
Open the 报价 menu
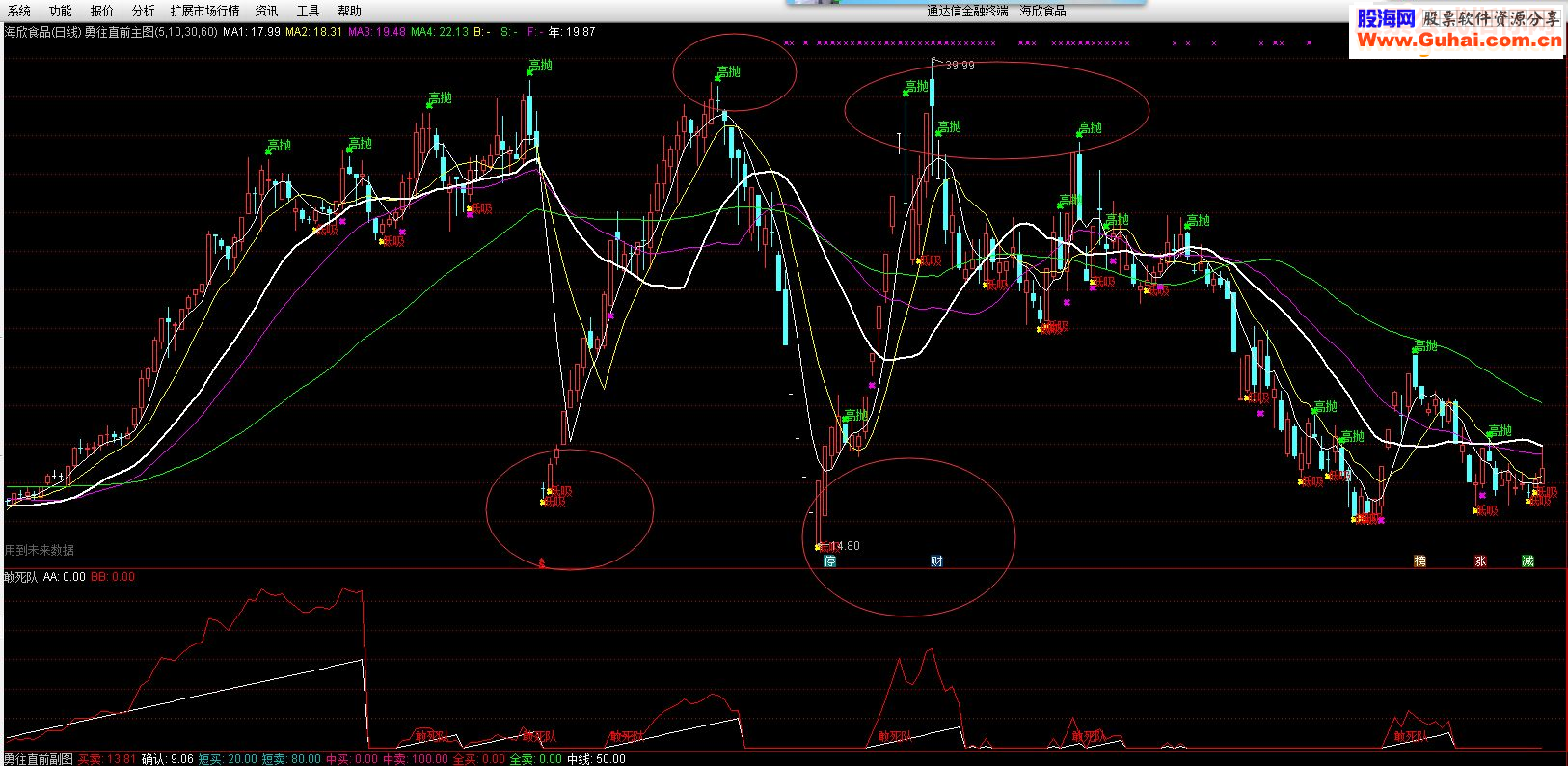click(101, 11)
